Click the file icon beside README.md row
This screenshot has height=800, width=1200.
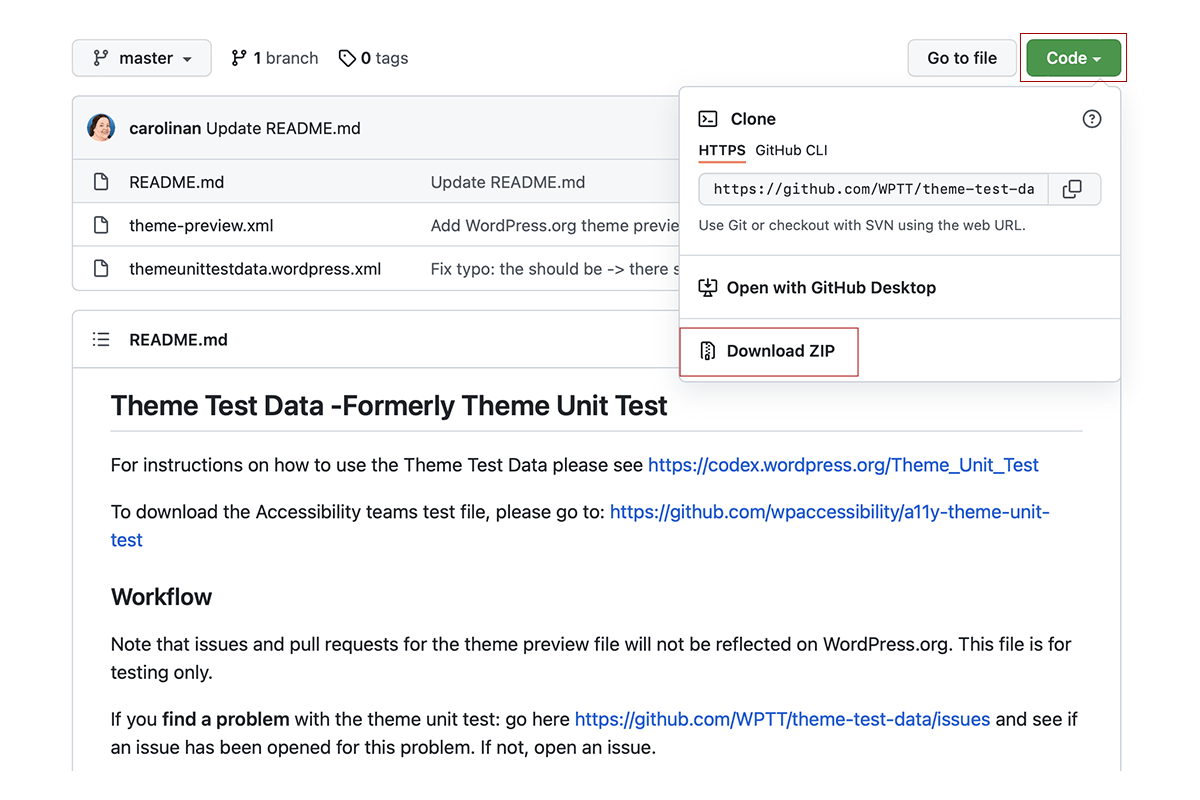100,182
